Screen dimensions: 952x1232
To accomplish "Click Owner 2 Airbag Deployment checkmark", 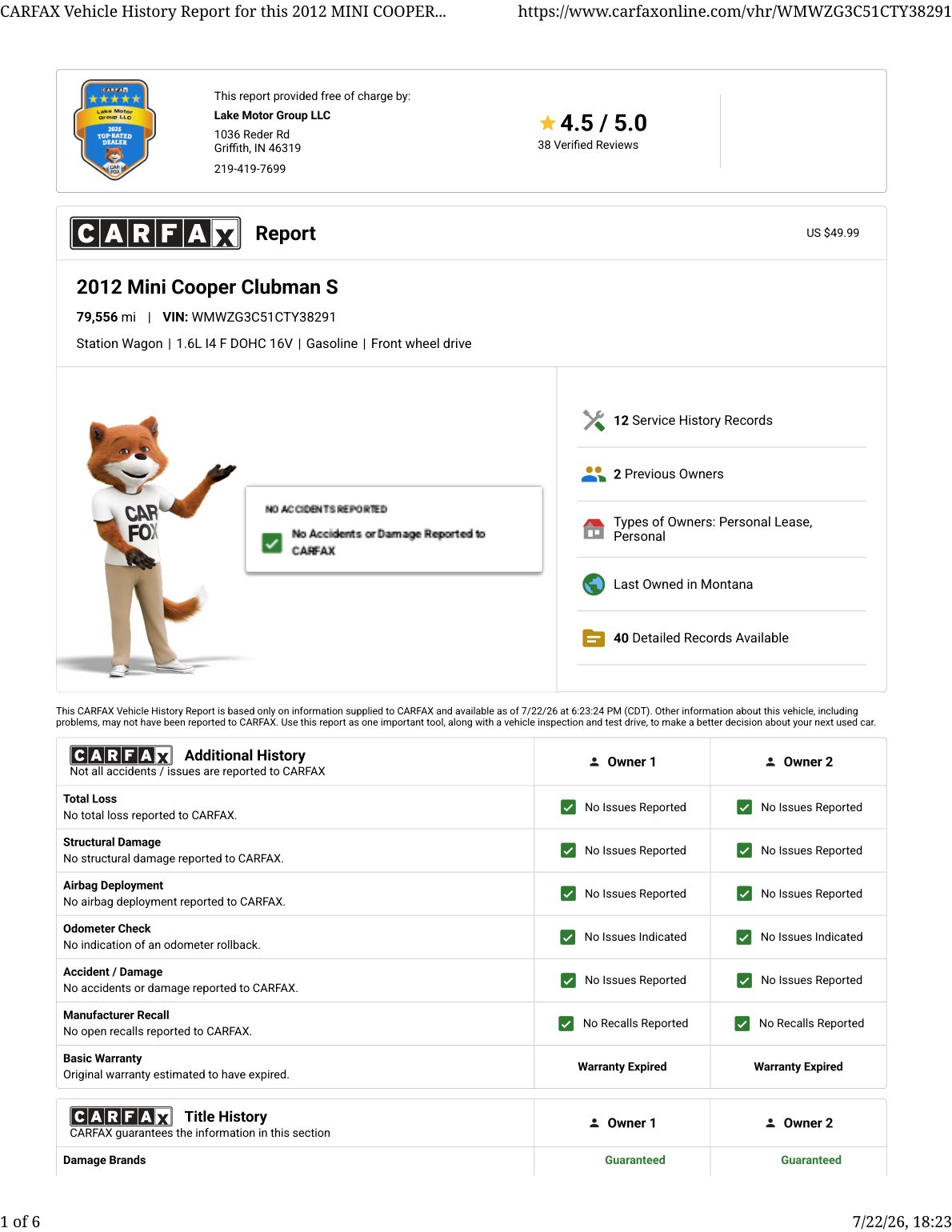I will pos(744,894).
